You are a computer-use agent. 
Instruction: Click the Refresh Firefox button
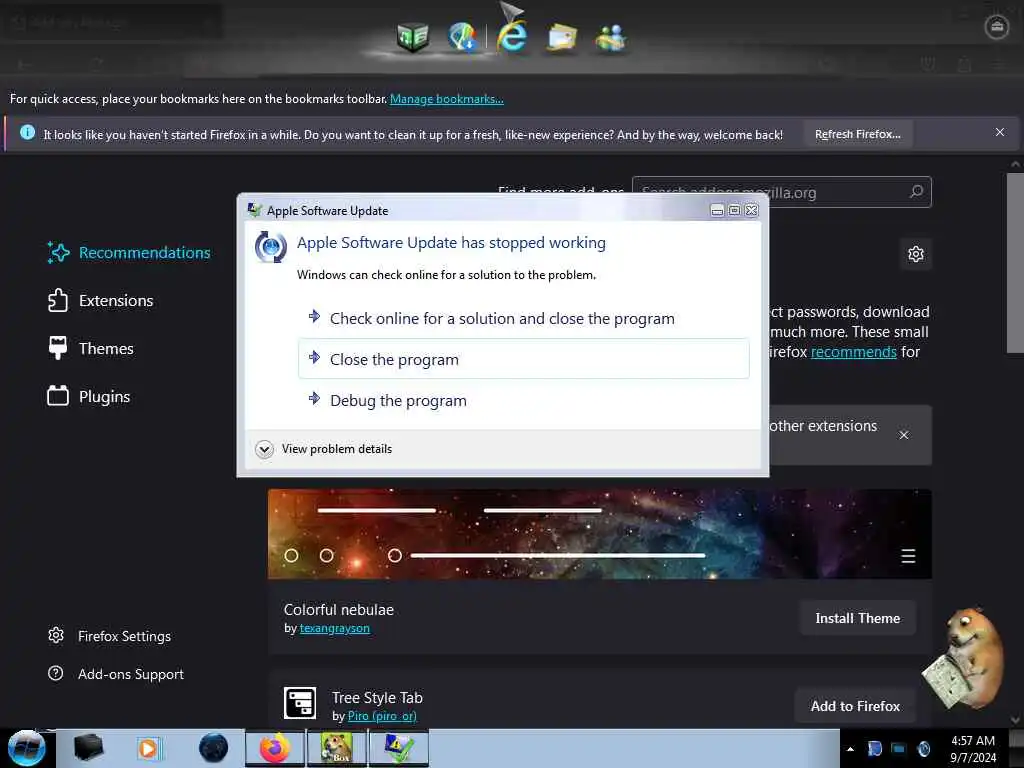857,134
